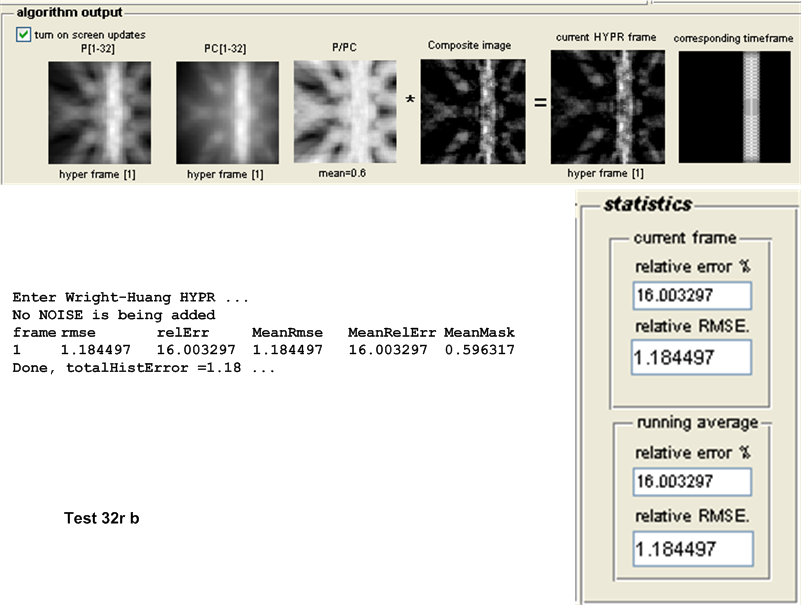This screenshot has height=605, width=801.
Task: Click the 'Done, totalHistError' output line
Action: pos(143,368)
